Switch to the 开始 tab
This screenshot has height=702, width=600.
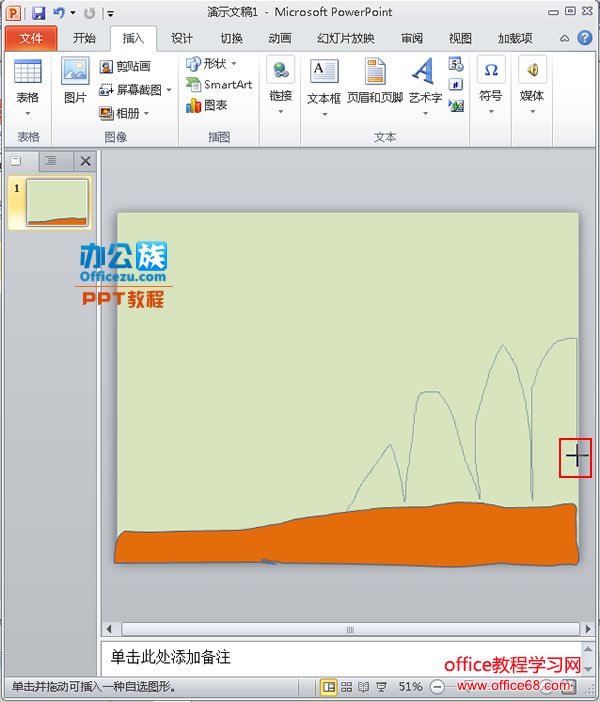pos(84,39)
